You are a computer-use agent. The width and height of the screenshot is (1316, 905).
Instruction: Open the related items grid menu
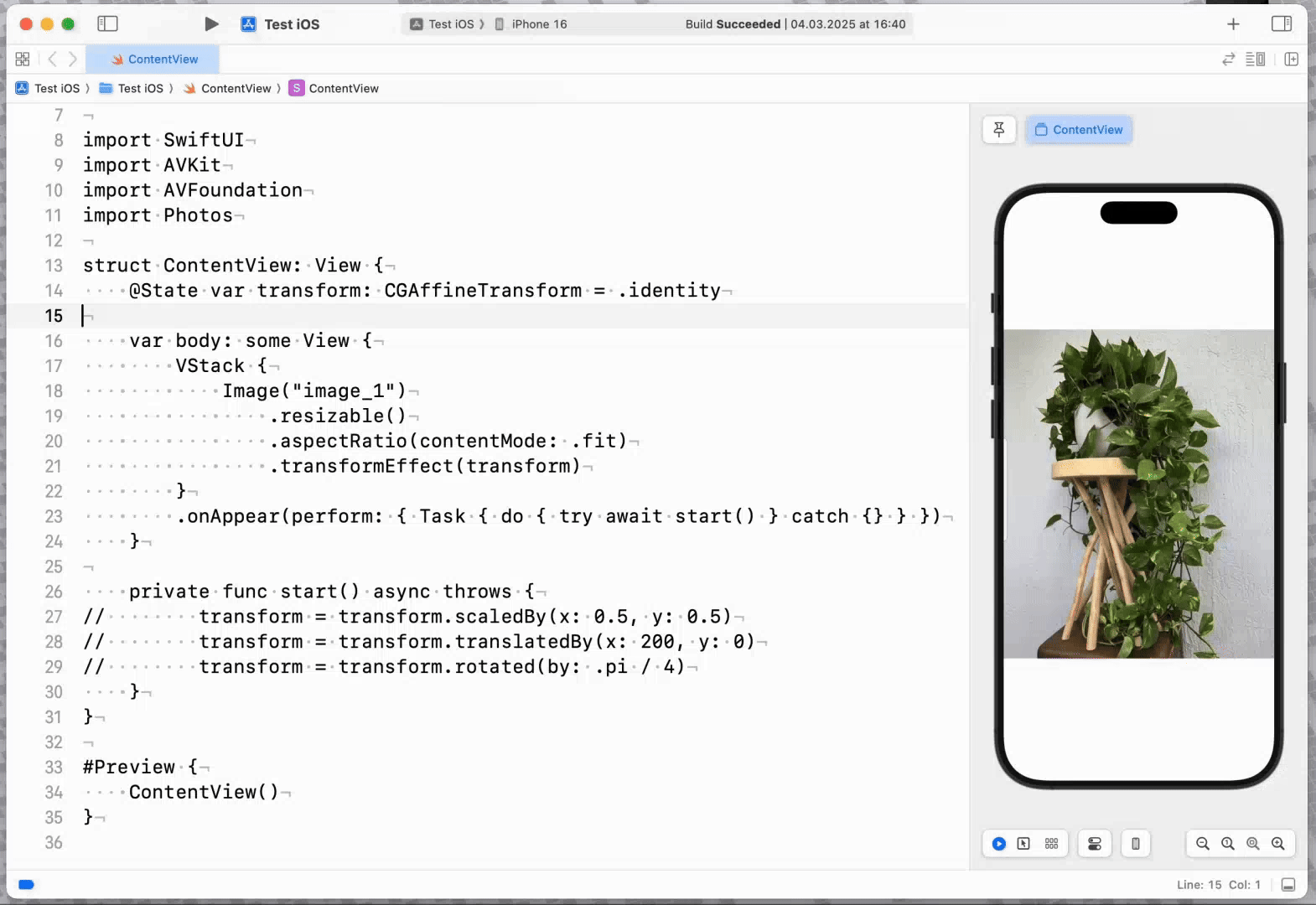tap(23, 59)
